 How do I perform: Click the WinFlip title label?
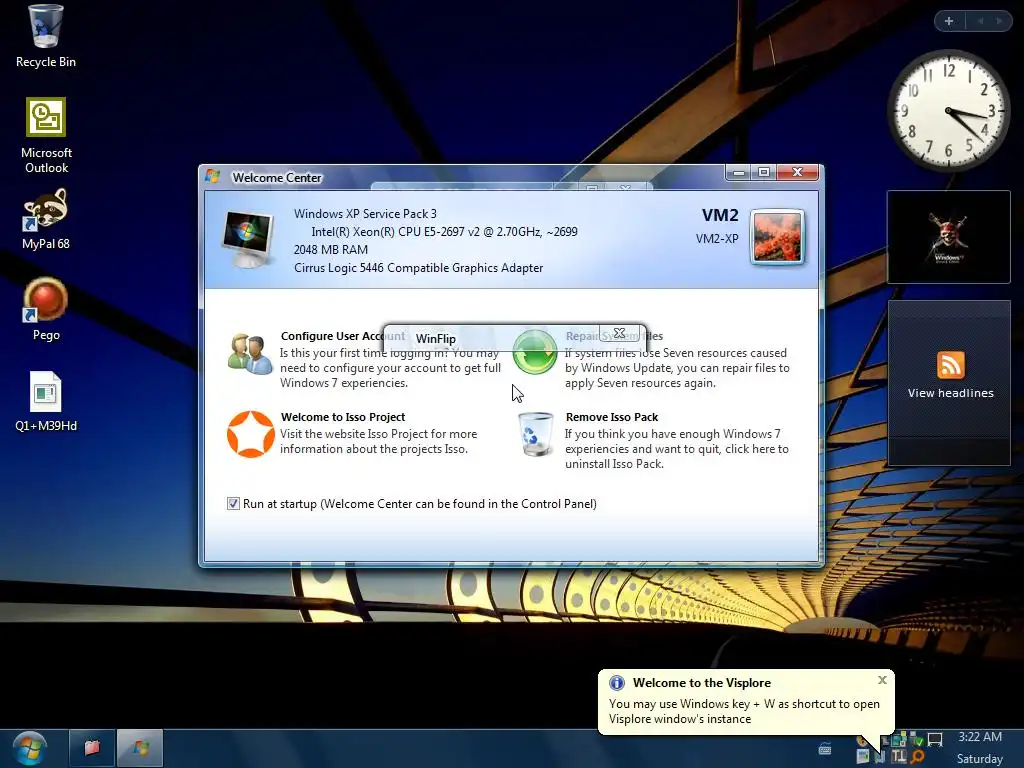coord(436,338)
